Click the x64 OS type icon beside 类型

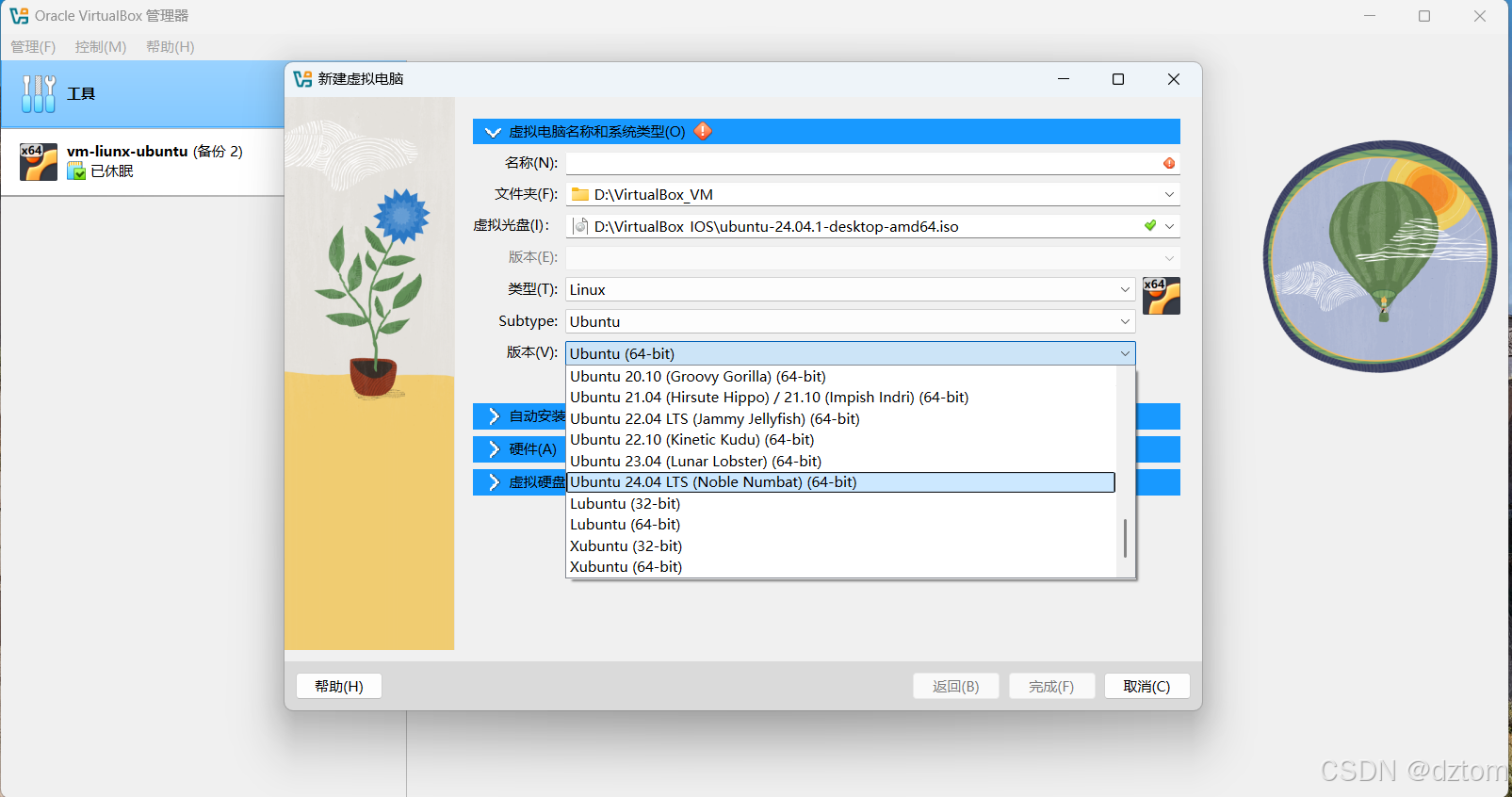[x=1162, y=296]
